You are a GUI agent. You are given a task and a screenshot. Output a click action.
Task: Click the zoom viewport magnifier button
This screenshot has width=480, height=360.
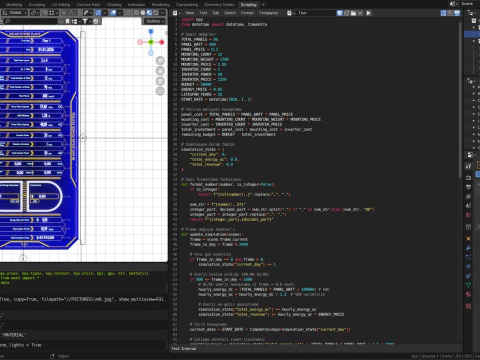tap(160, 60)
